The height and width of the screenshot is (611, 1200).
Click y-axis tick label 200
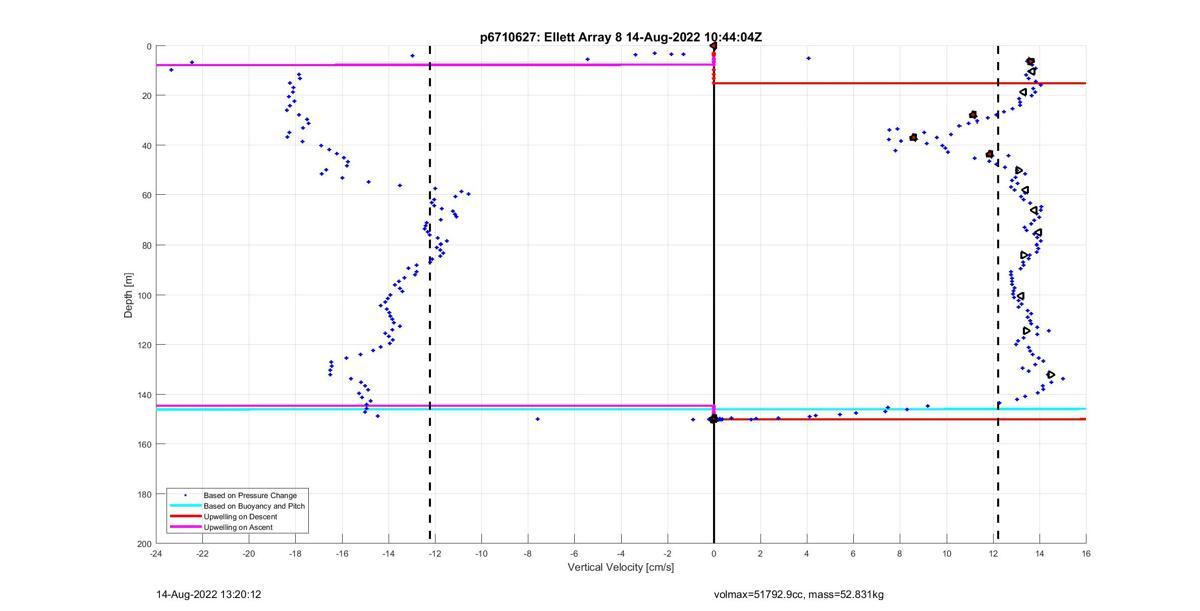click(x=144, y=543)
